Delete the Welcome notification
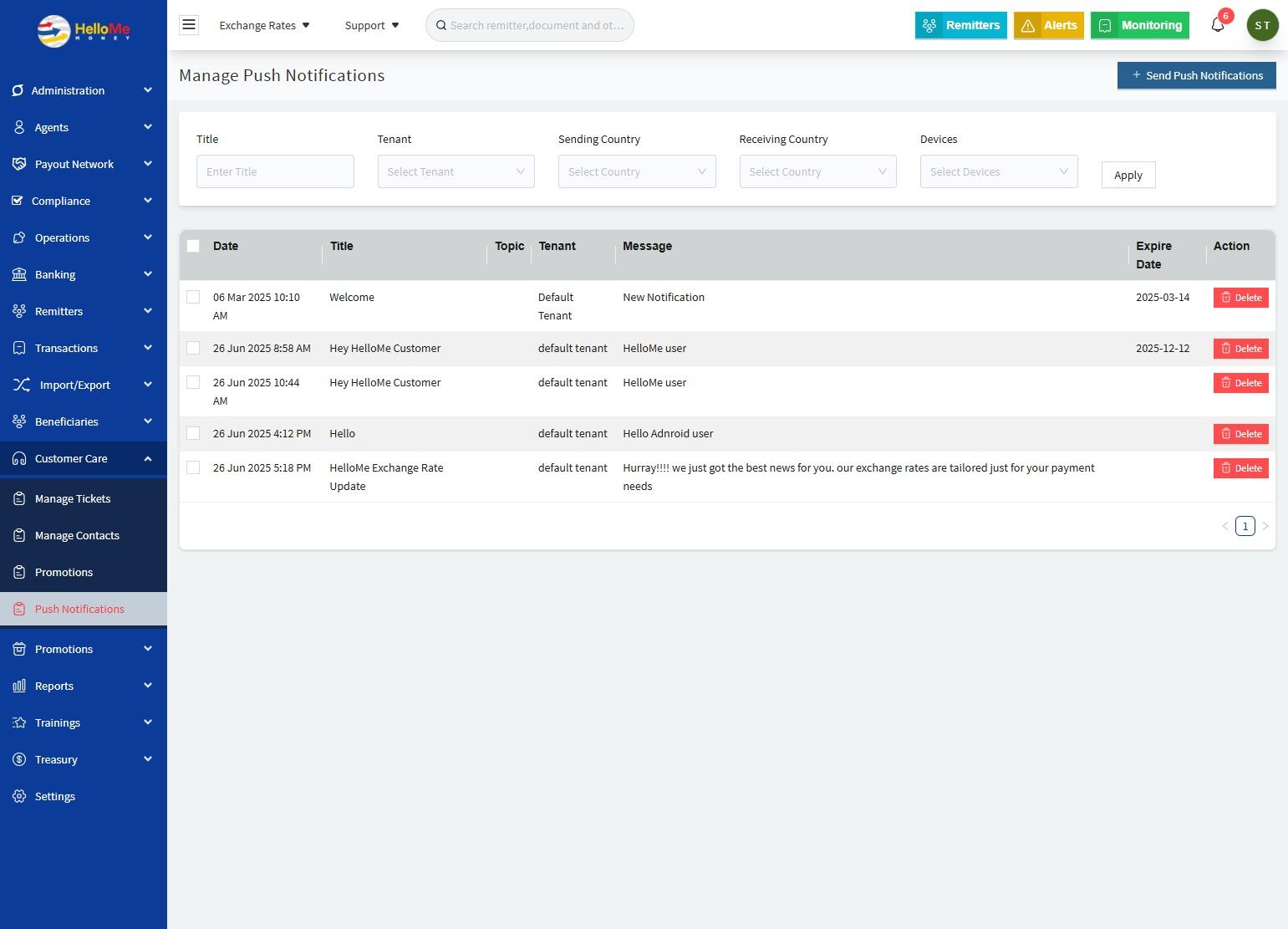The height and width of the screenshot is (929, 1288). click(x=1241, y=298)
